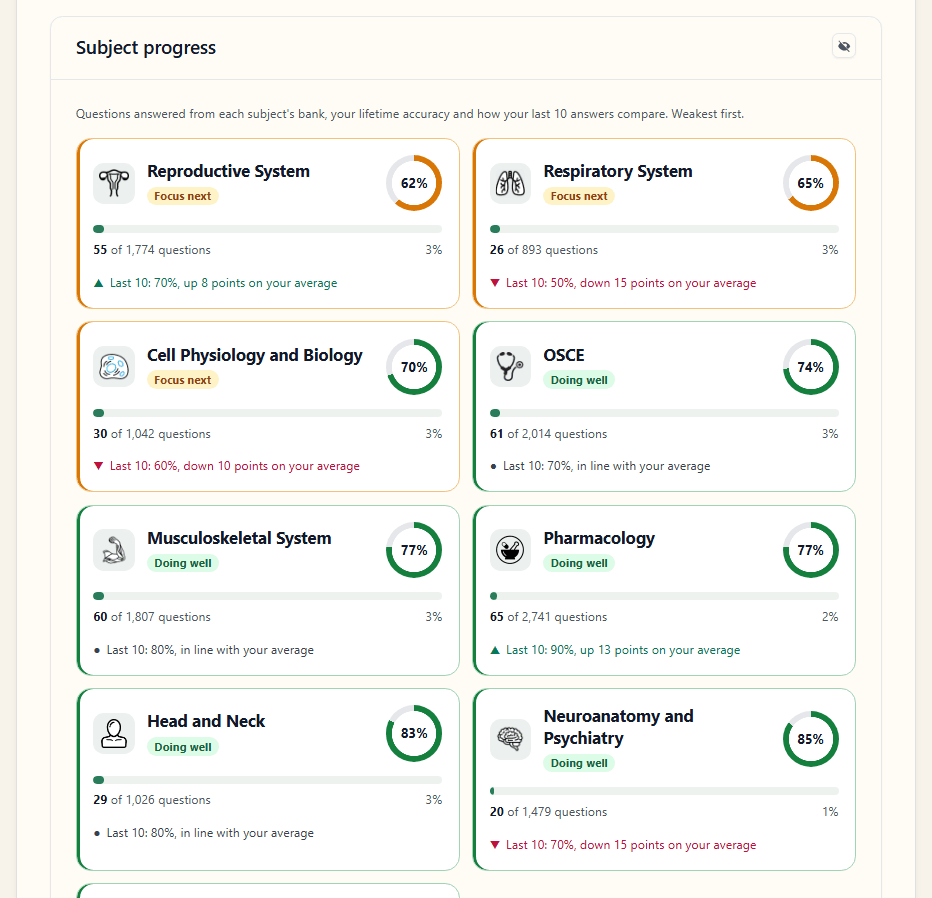This screenshot has height=898, width=932.
Task: Click OSCE 'Last 10: 70%, in line' text
Action: point(606,466)
